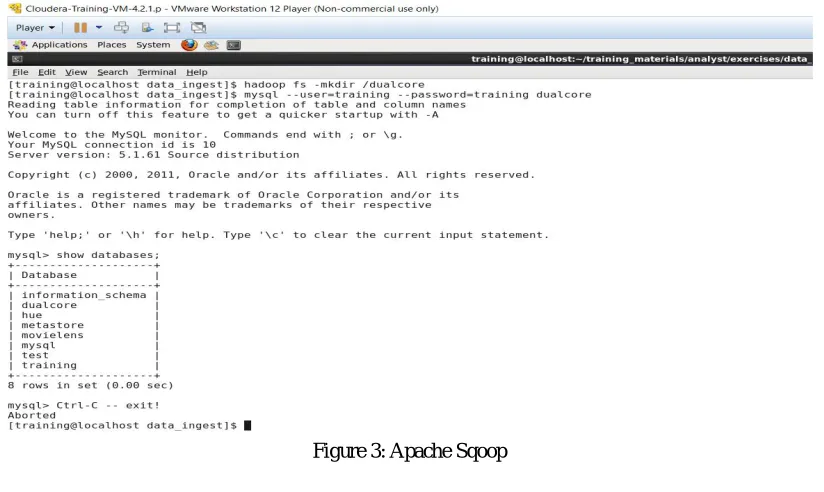This screenshot has width=824, height=492.
Task: Open the Player dropdown menu
Action: tap(35, 28)
